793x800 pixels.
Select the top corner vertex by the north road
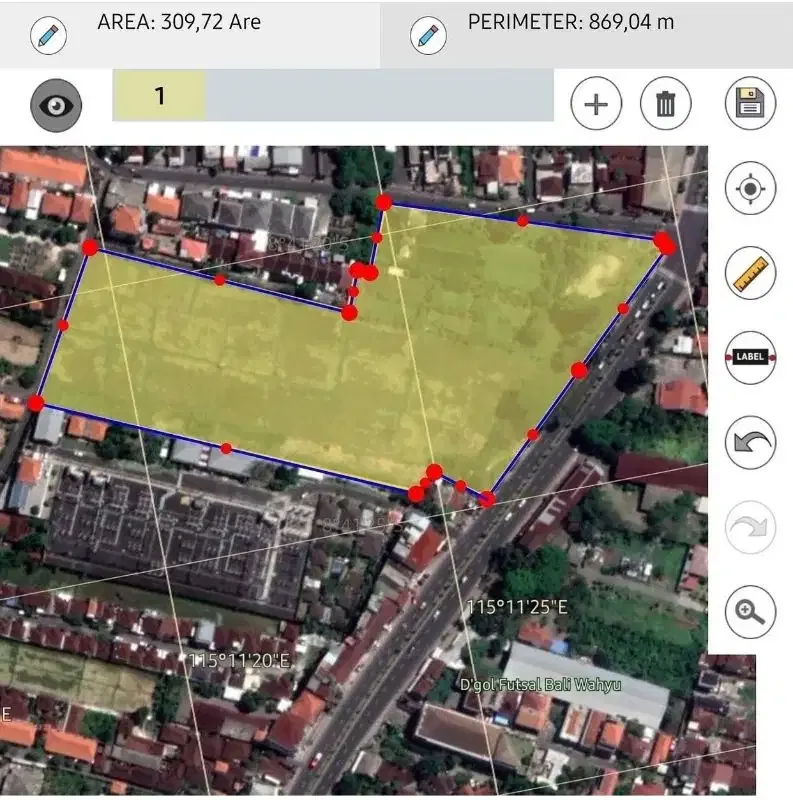(x=384, y=202)
